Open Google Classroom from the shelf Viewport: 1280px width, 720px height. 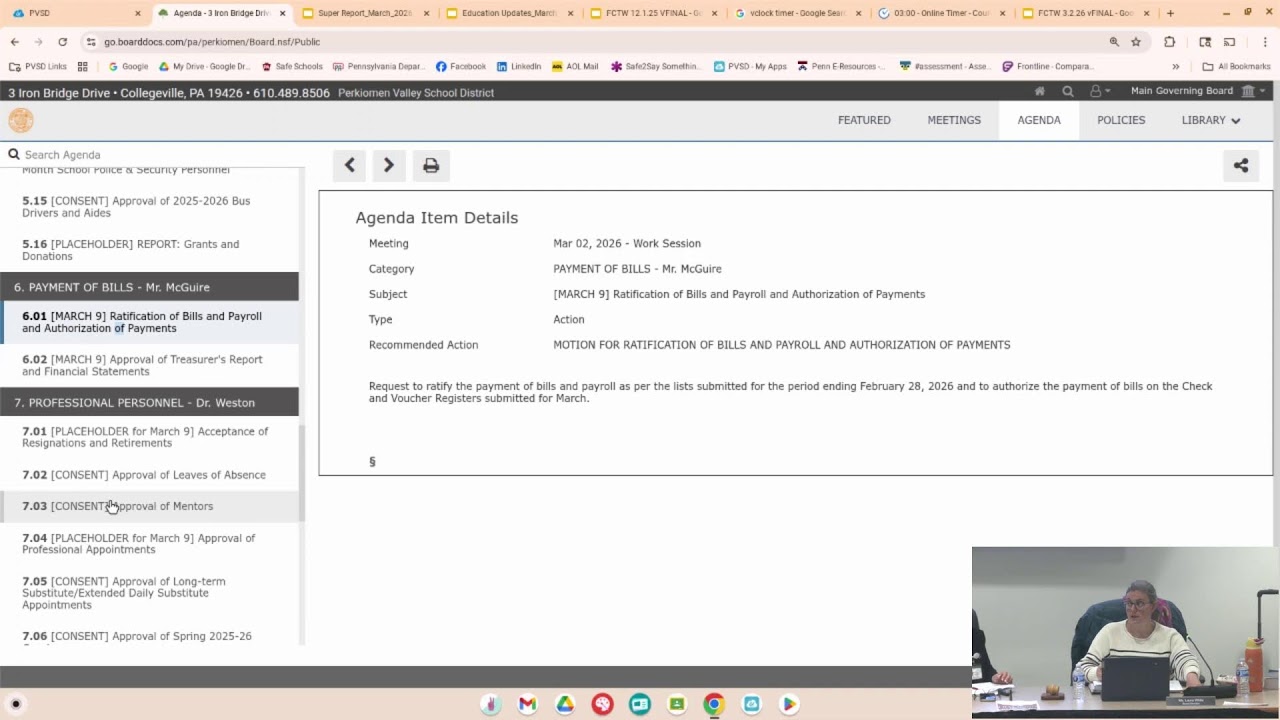click(x=677, y=704)
